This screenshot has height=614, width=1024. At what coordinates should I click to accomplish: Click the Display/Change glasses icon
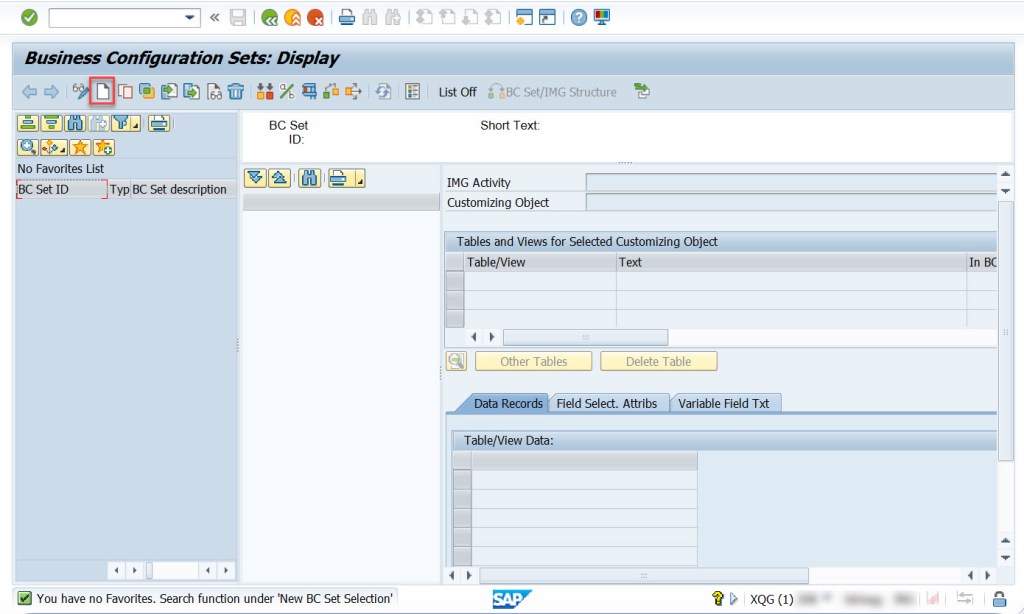(81, 91)
